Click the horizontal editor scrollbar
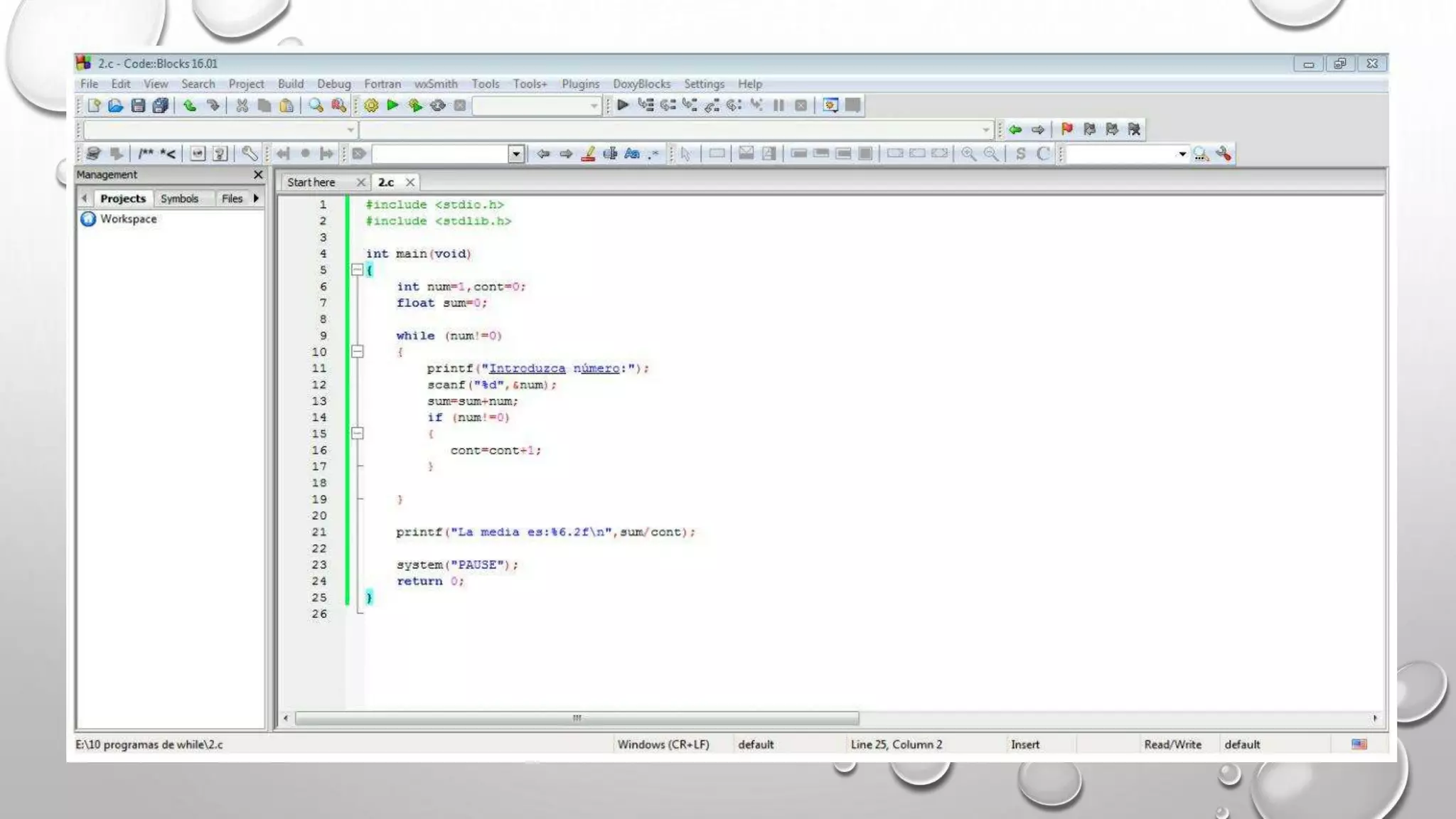Screen dimensions: 1456x819 (576, 718)
